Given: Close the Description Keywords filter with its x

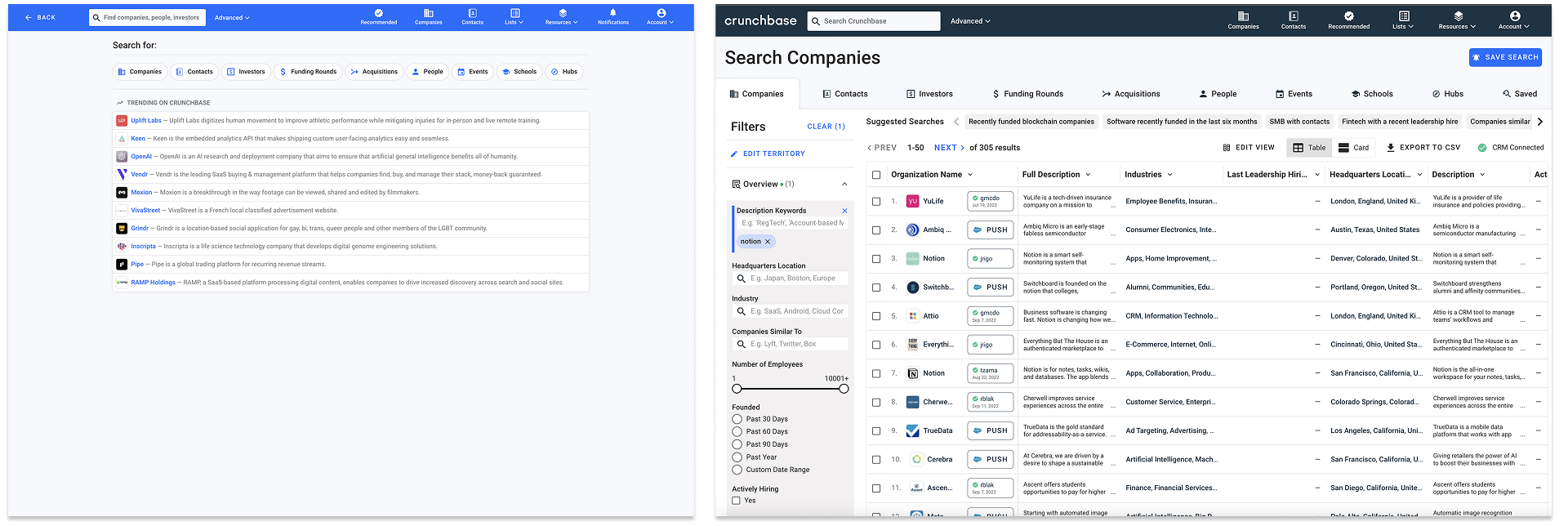Looking at the screenshot, I should tap(844, 211).
